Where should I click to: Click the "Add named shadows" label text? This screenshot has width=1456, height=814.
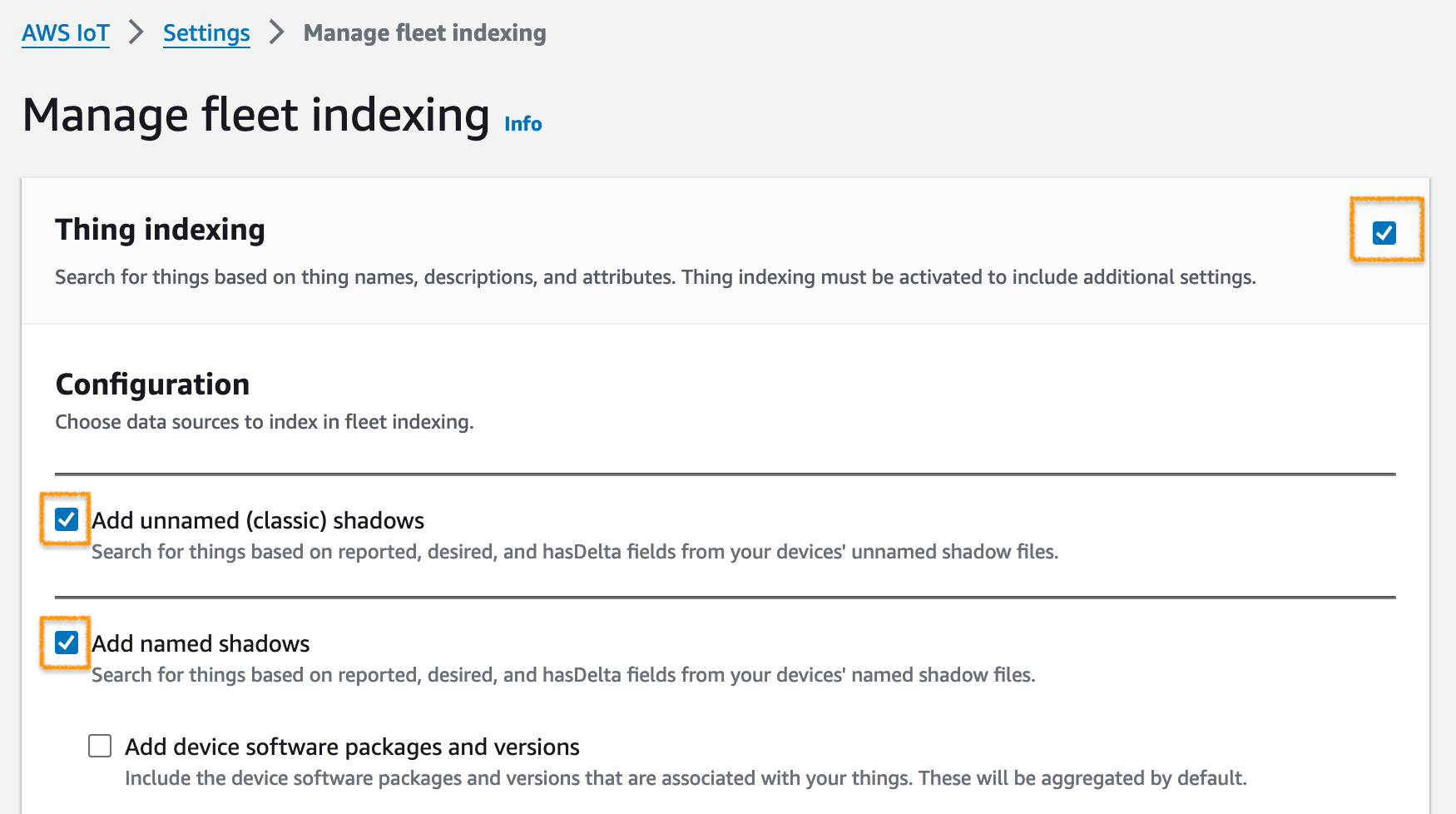click(x=201, y=644)
